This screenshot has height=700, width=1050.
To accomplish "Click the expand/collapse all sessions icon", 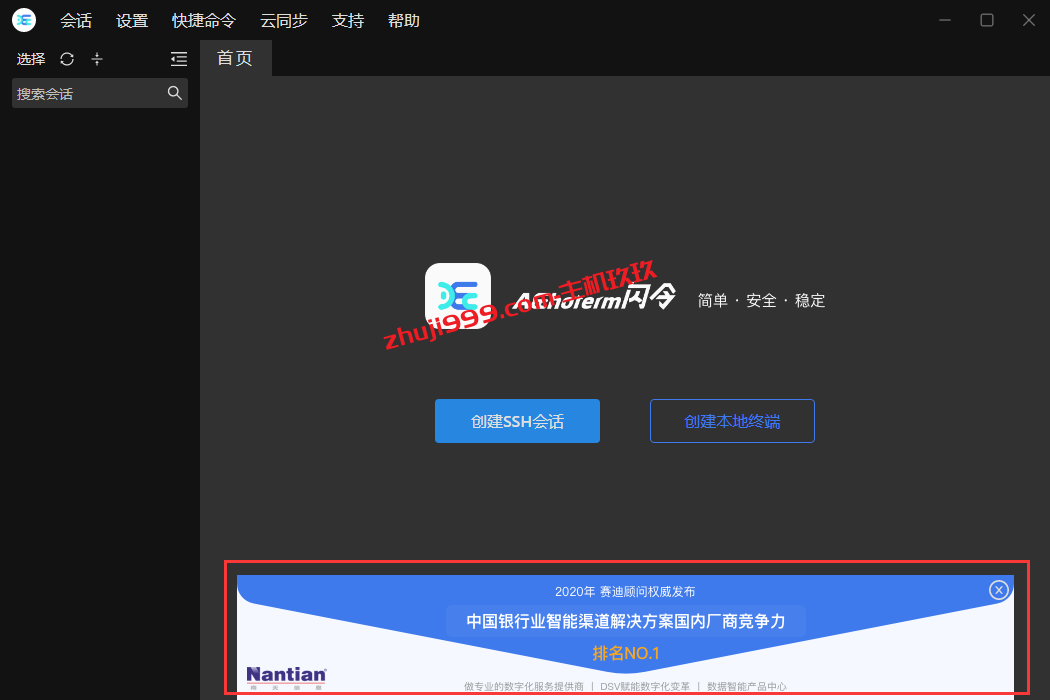I will (97, 59).
